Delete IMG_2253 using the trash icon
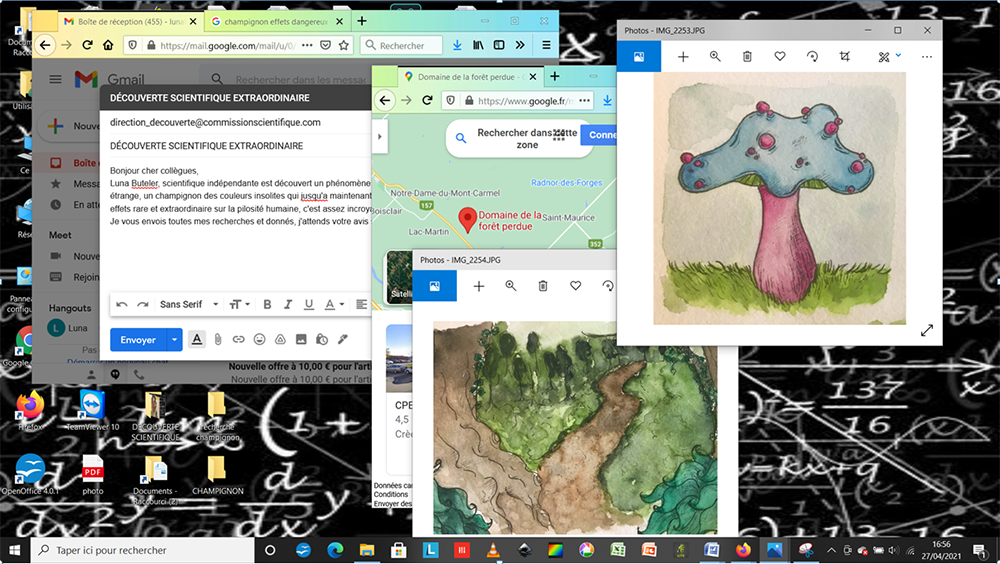1000x564 pixels. [747, 57]
